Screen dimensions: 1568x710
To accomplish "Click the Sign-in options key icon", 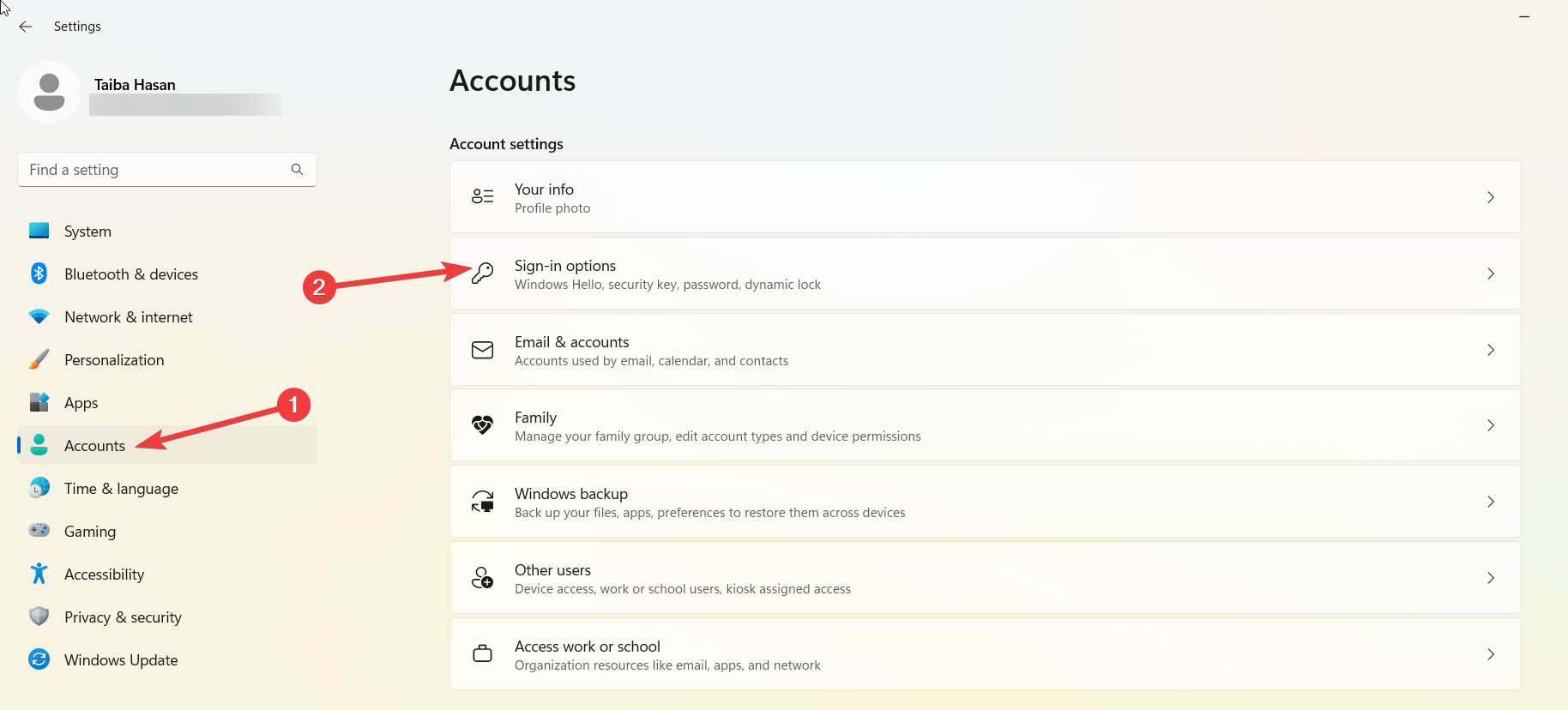I will coord(483,274).
